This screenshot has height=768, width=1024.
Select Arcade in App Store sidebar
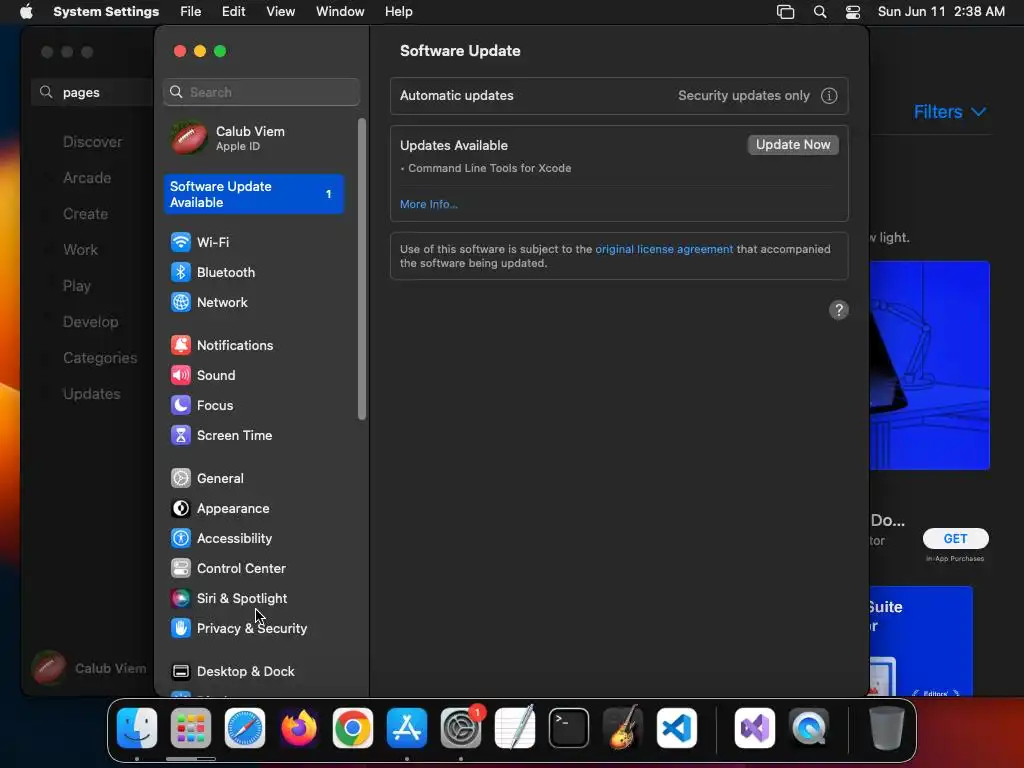[x=87, y=178]
